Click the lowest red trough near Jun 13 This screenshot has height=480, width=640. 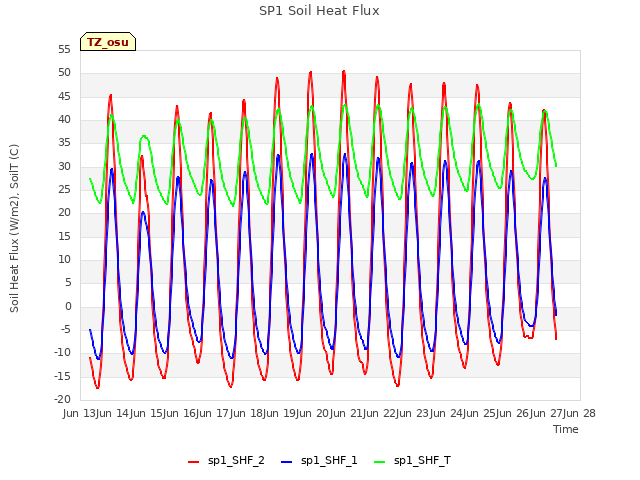click(98, 387)
